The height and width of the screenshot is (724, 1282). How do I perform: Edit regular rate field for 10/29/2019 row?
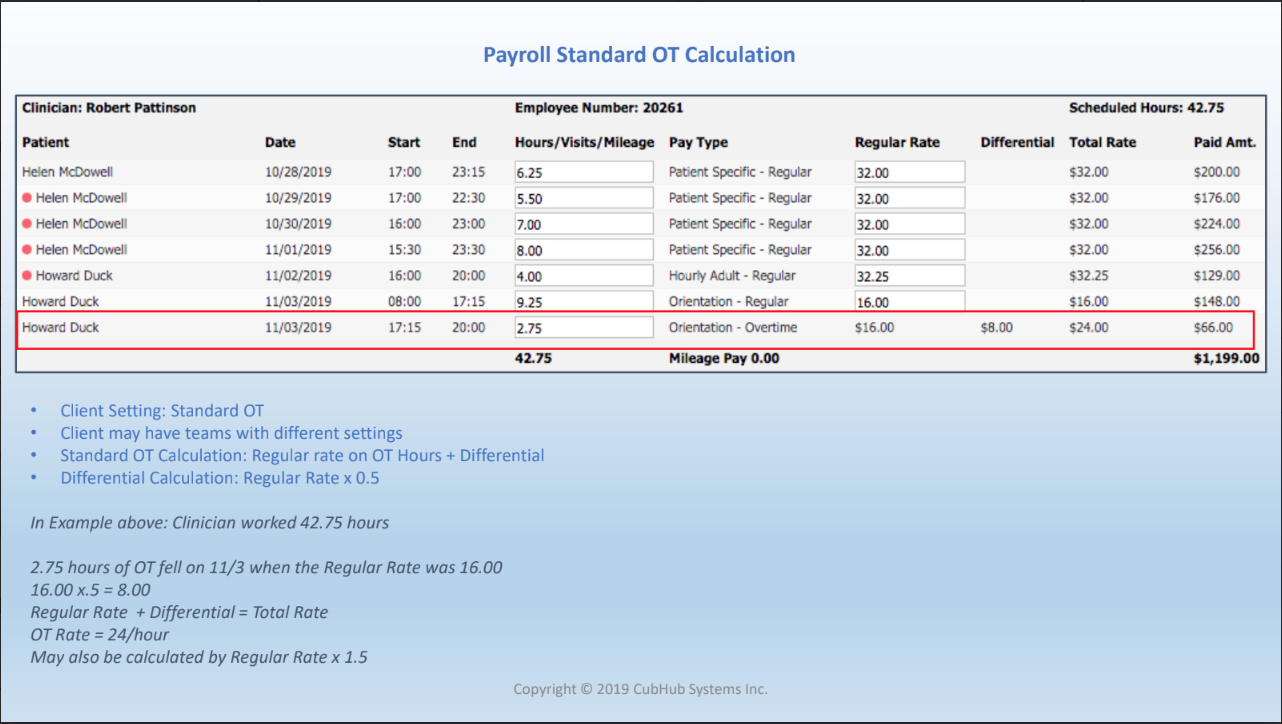click(910, 198)
